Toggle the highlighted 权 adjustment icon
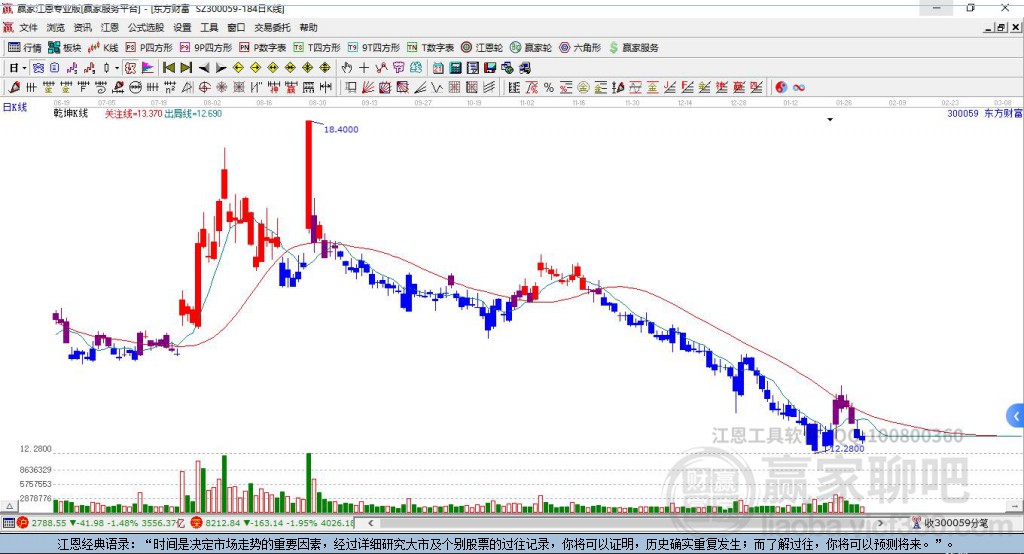The width and height of the screenshot is (1024, 554). (x=131, y=68)
